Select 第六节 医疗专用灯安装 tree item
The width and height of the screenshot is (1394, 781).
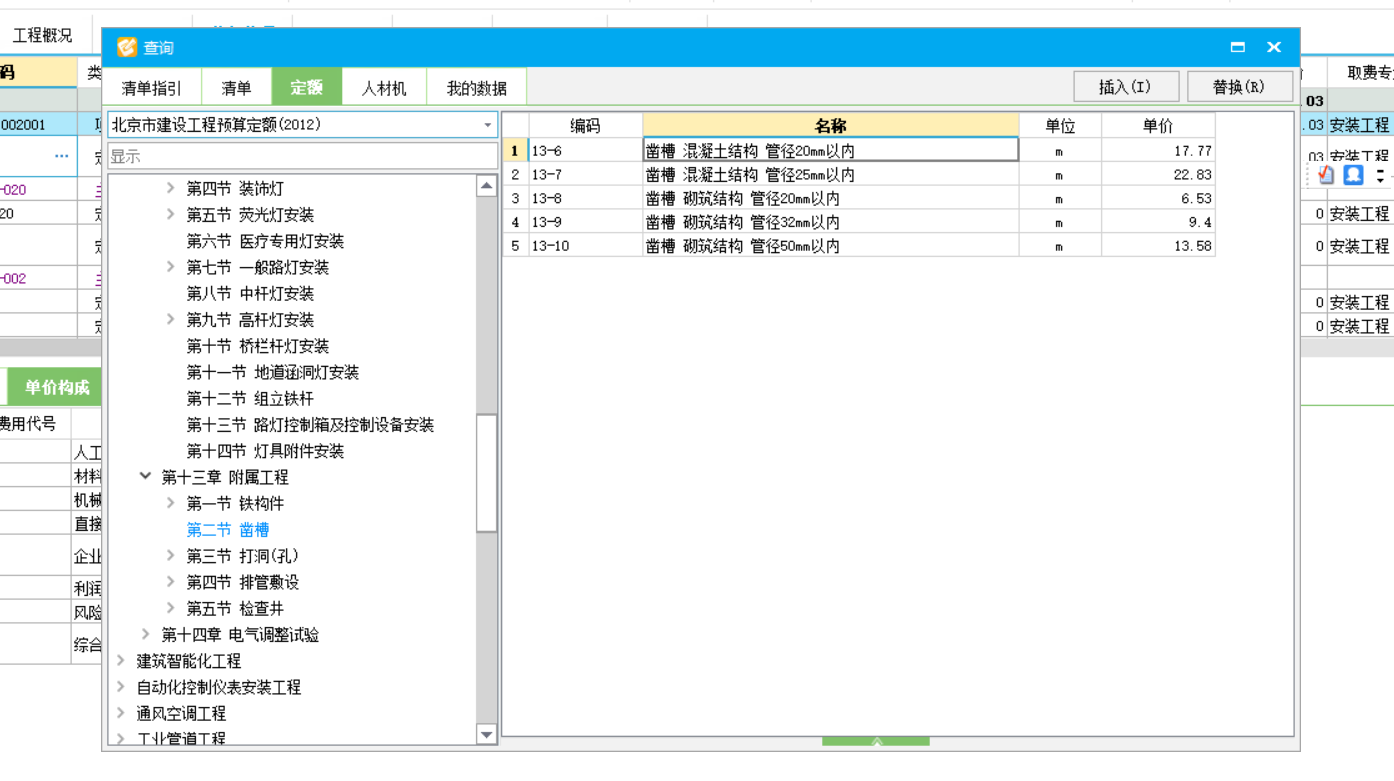265,241
